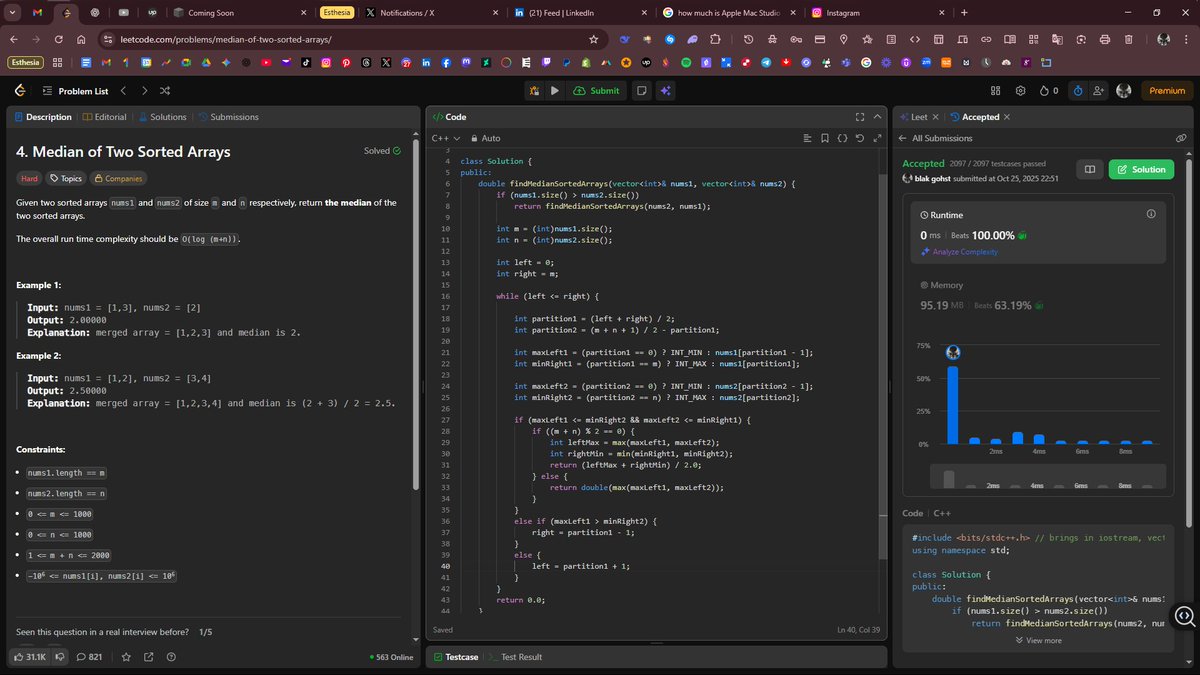The image size is (1200, 675).
Task: Expand the editor with the diagonal arrows icon
Action: point(877,138)
